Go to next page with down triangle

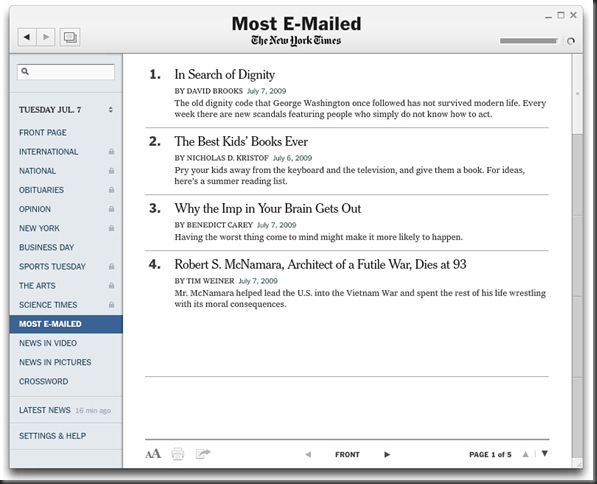[x=545, y=454]
